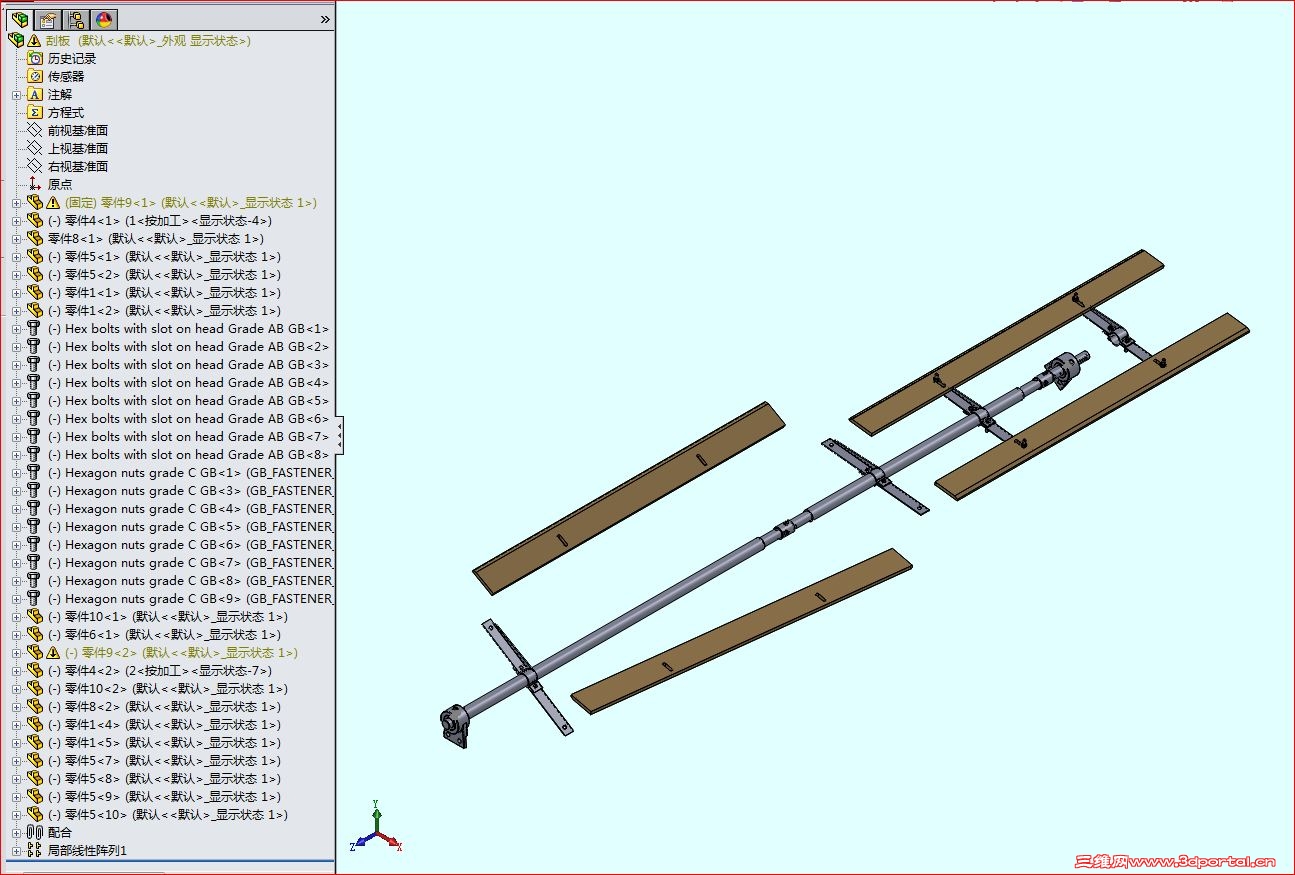Expand the 注解 annotations node
1295x875 pixels.
tap(16, 95)
